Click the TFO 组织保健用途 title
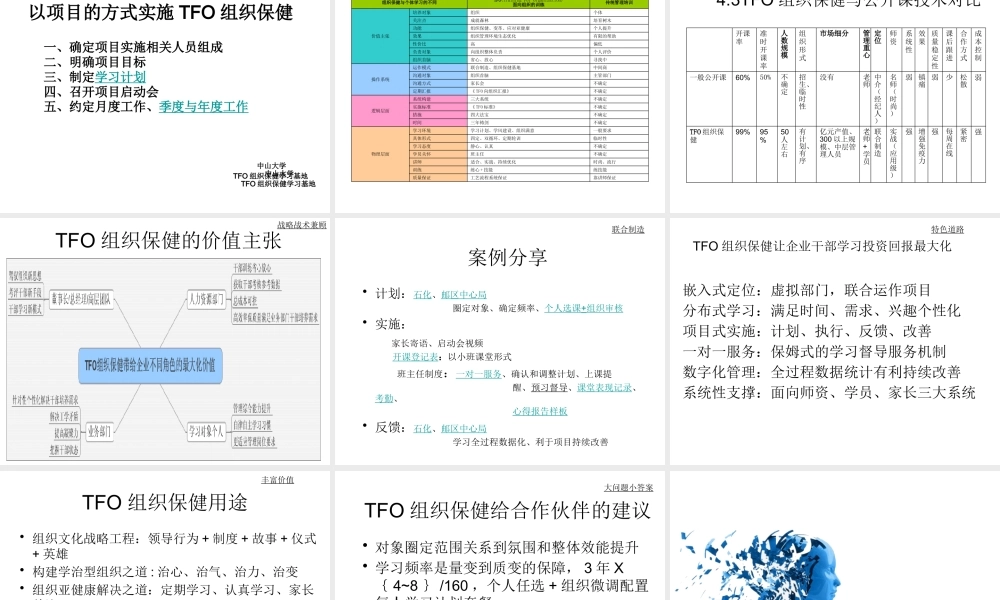 165,502
